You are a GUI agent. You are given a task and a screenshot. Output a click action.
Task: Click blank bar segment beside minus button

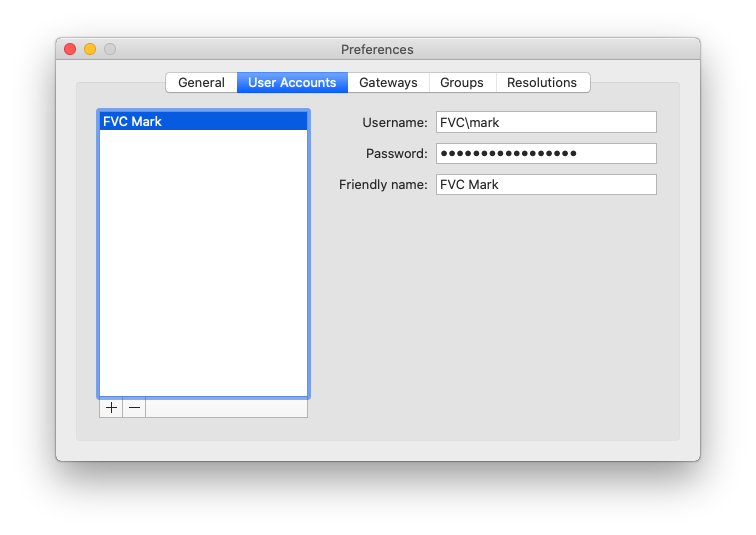(x=226, y=408)
